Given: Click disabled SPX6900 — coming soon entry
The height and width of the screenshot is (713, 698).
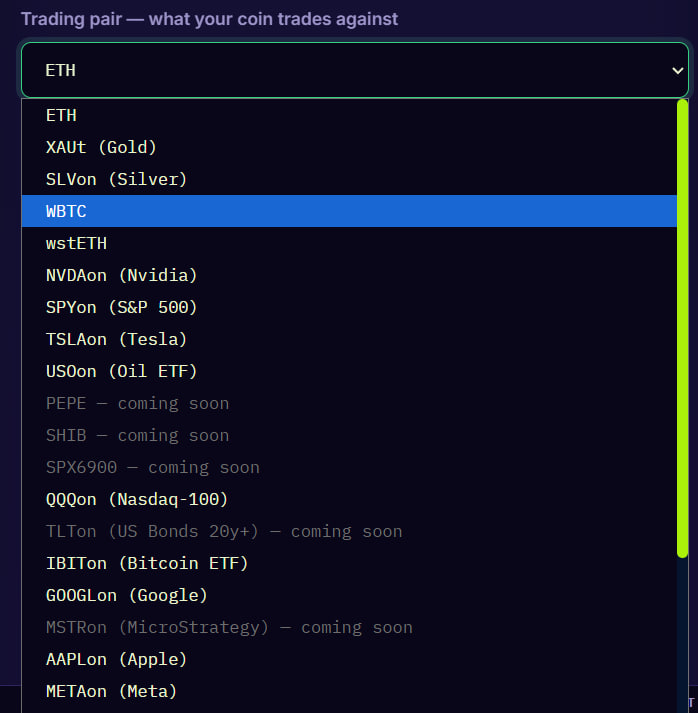Looking at the screenshot, I should 349,467.
